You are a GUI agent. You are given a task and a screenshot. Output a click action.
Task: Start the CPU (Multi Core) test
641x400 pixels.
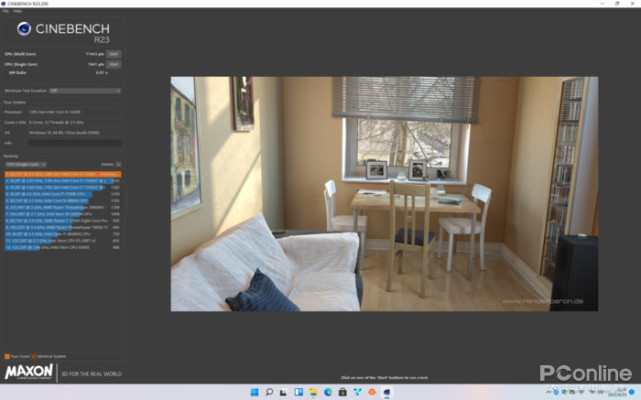tap(113, 54)
